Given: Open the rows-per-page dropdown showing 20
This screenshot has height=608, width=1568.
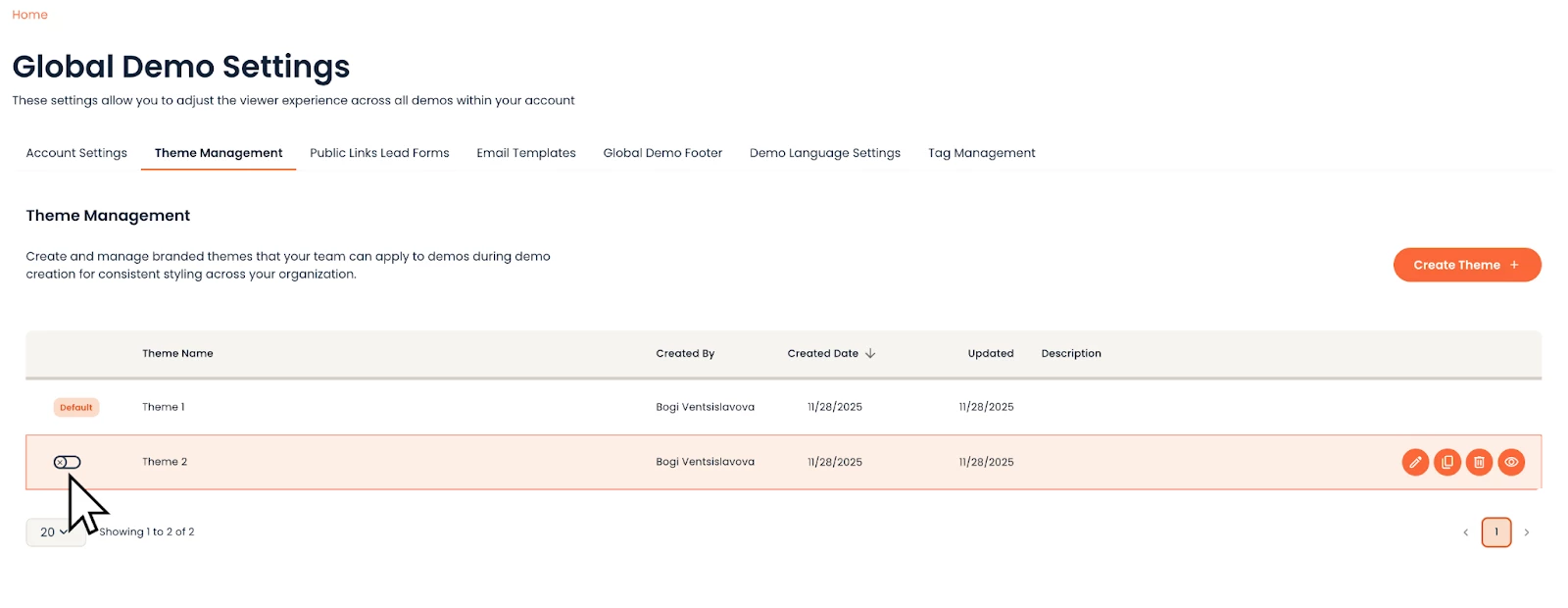Looking at the screenshot, I should coord(55,532).
